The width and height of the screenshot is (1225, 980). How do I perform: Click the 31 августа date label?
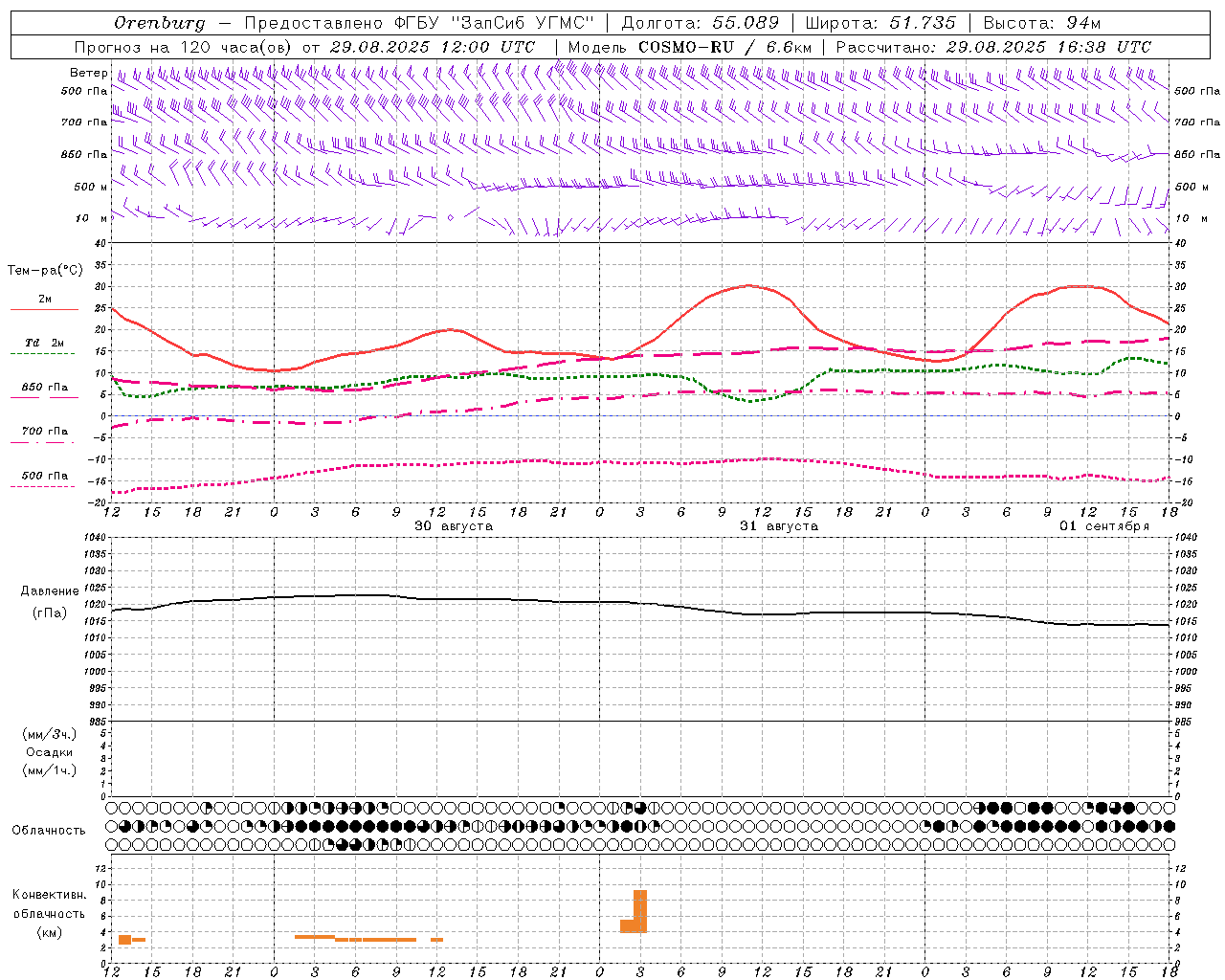point(779,526)
